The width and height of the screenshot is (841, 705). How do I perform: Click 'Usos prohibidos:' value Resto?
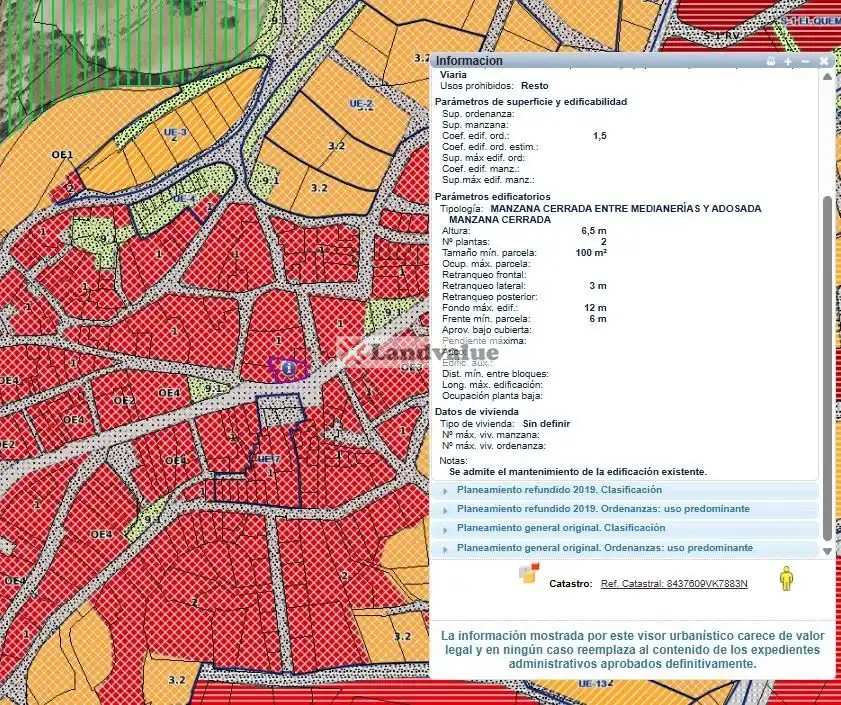535,86
